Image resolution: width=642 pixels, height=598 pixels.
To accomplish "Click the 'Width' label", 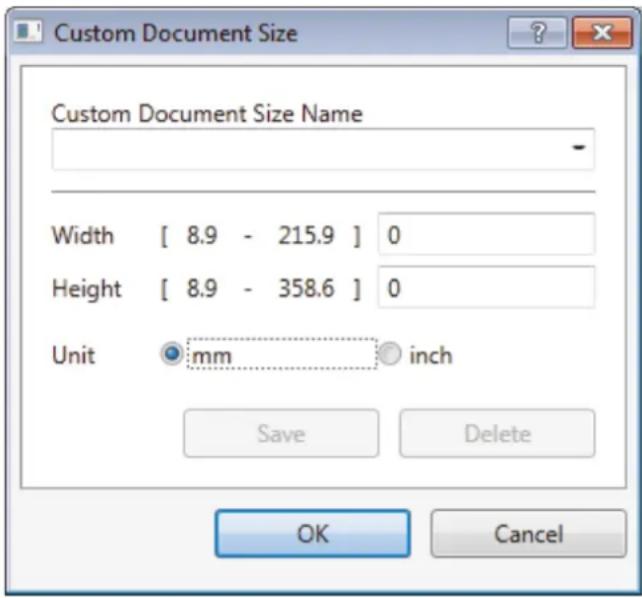I will pyautogui.click(x=83, y=235).
